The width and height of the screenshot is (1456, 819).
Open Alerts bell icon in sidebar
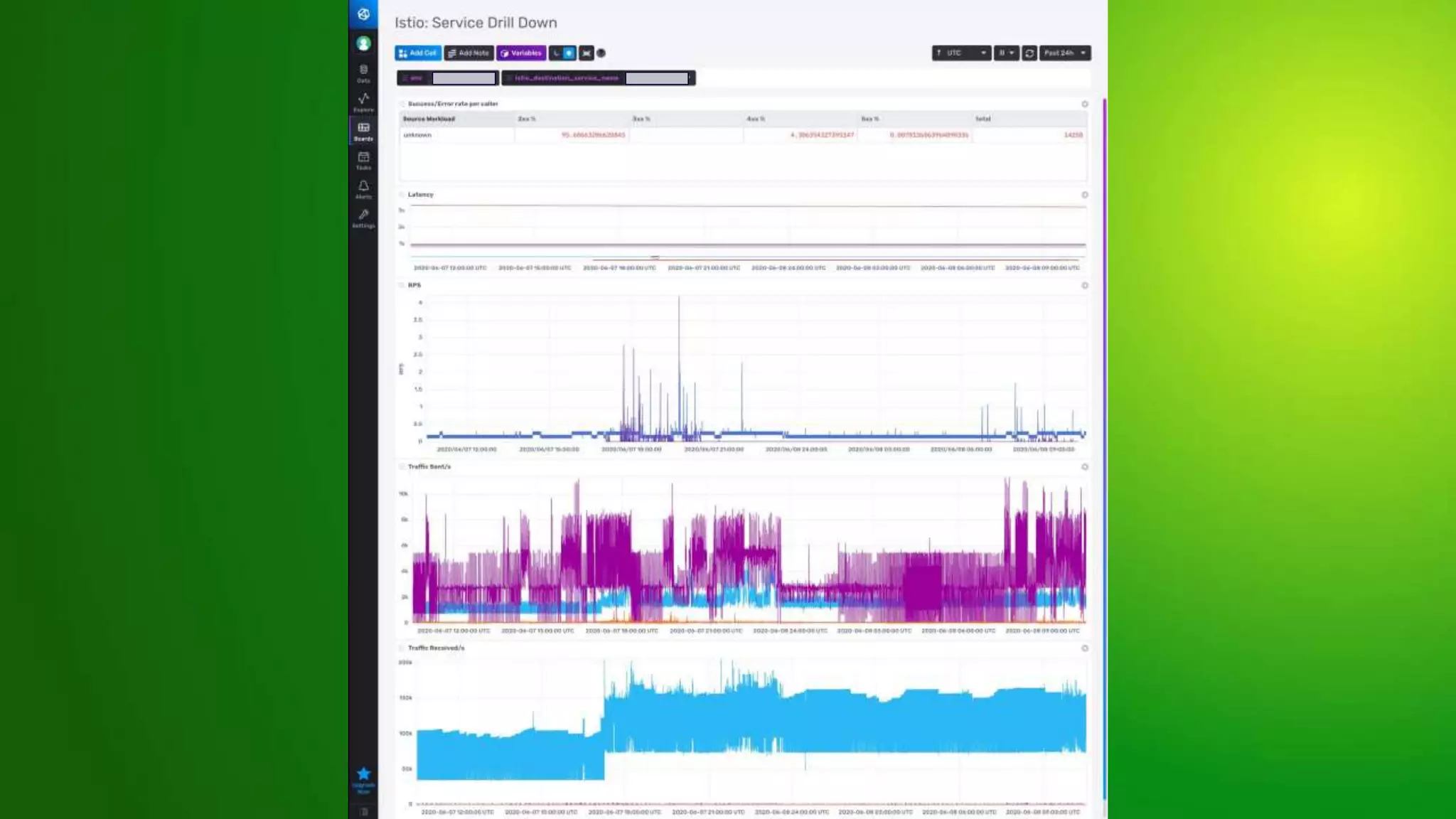(x=363, y=188)
